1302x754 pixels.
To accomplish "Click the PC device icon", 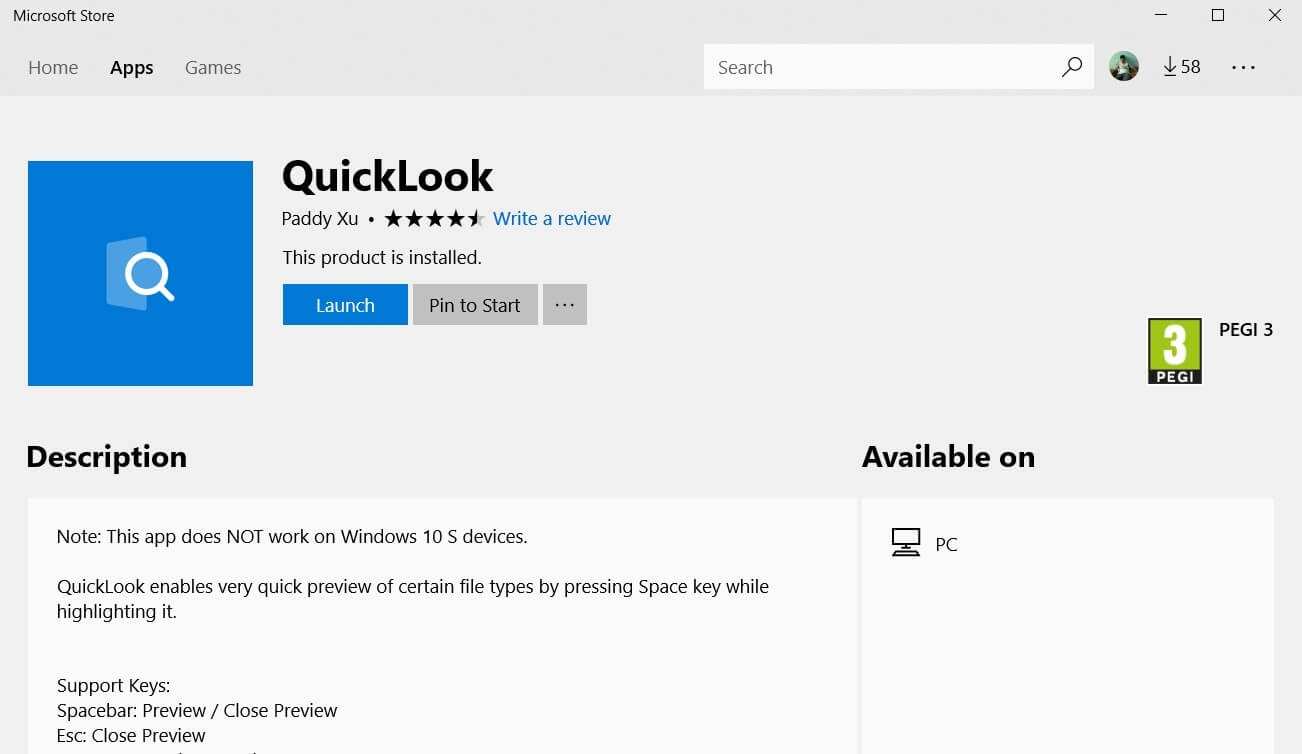I will (905, 543).
